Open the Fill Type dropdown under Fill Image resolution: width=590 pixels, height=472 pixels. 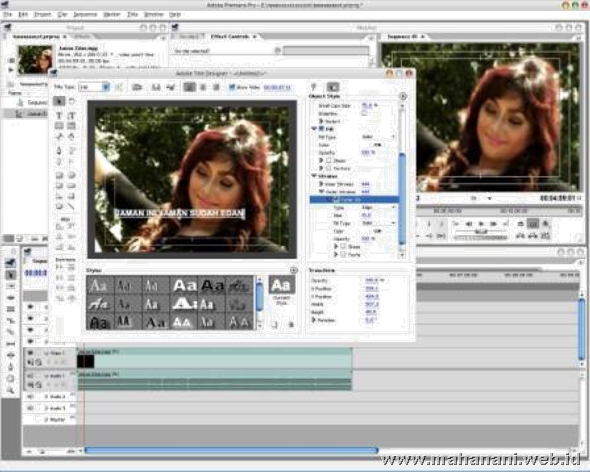378,137
